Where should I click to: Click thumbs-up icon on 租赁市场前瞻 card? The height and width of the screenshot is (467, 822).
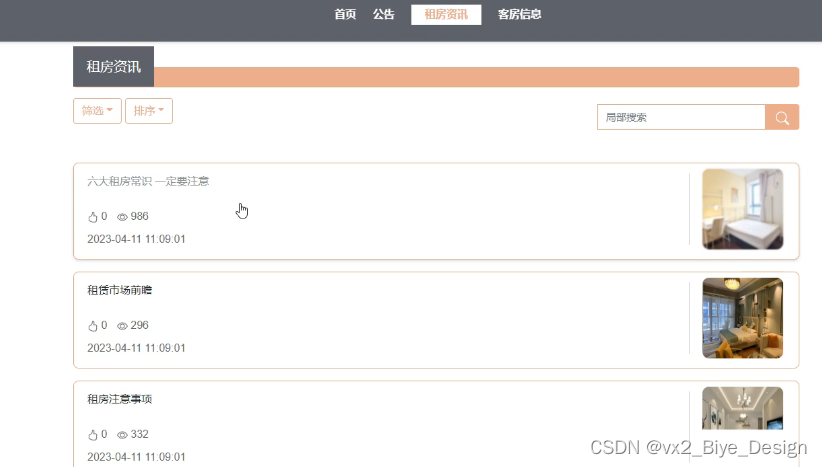pyautogui.click(x=93, y=325)
